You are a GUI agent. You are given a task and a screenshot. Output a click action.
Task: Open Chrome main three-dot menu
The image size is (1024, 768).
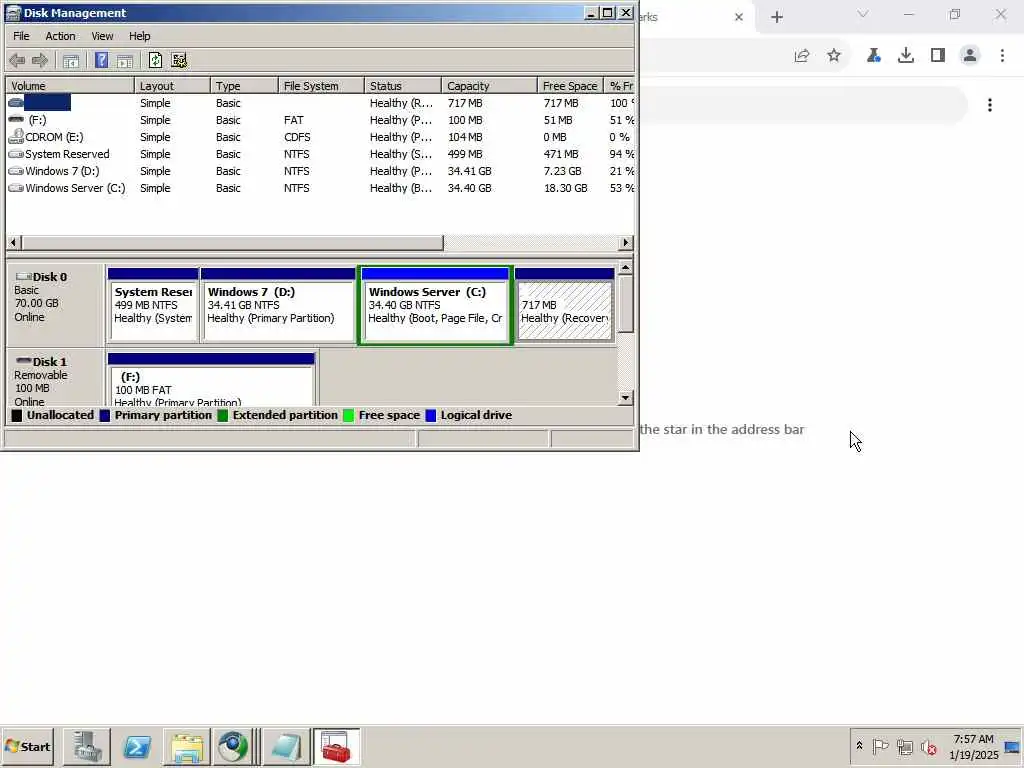pos(1002,56)
